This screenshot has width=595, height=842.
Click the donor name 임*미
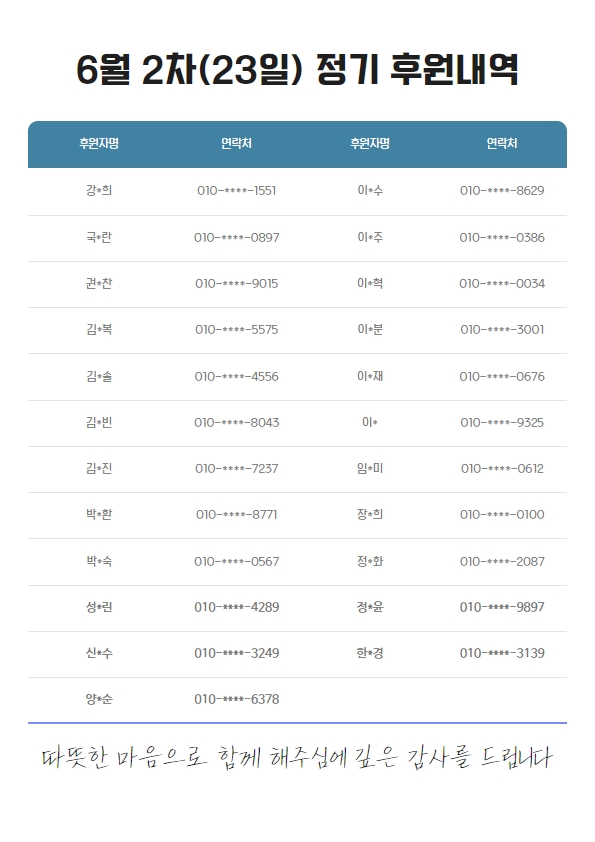370,468
